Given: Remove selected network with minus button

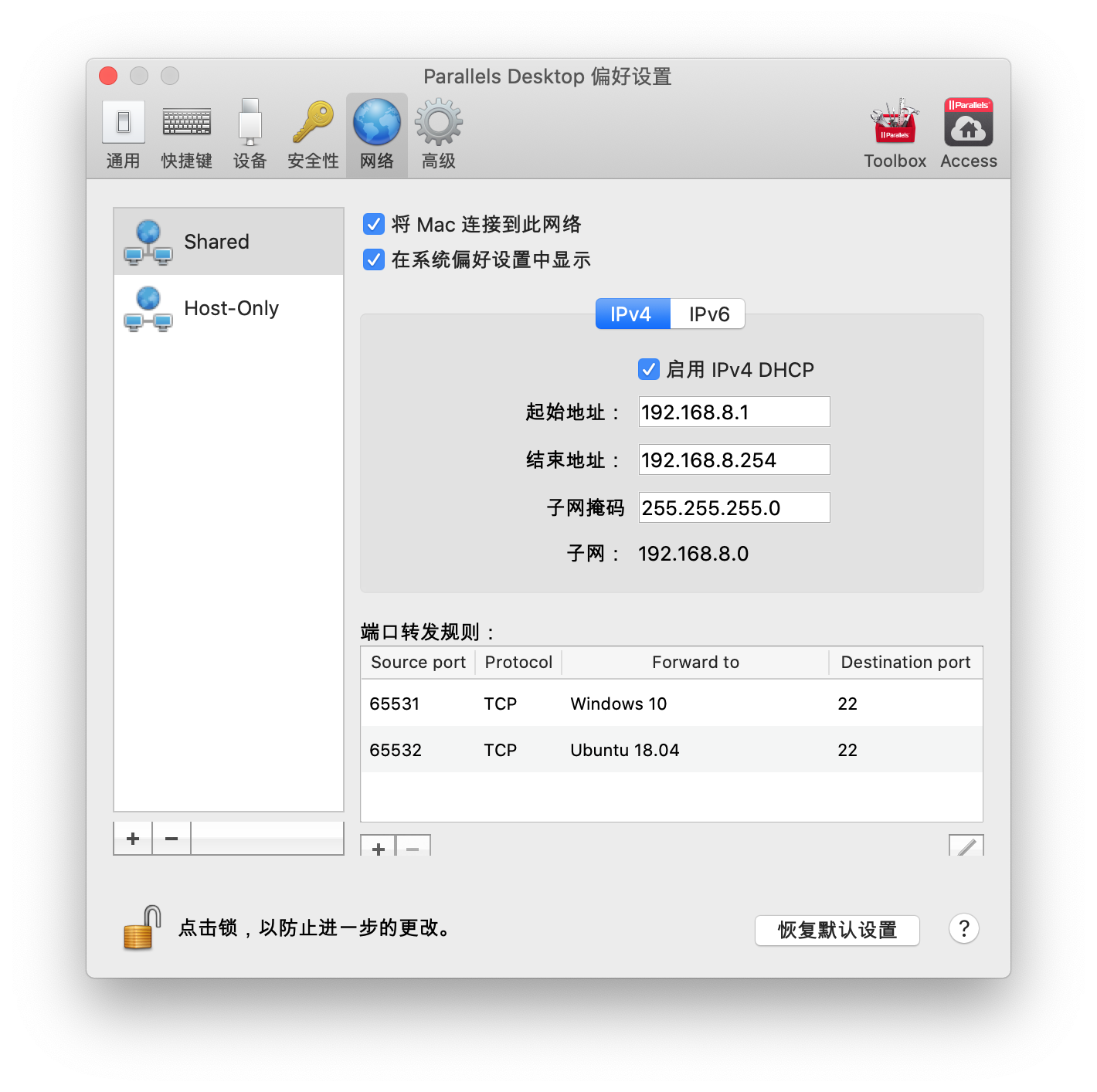Looking at the screenshot, I should tap(172, 839).
